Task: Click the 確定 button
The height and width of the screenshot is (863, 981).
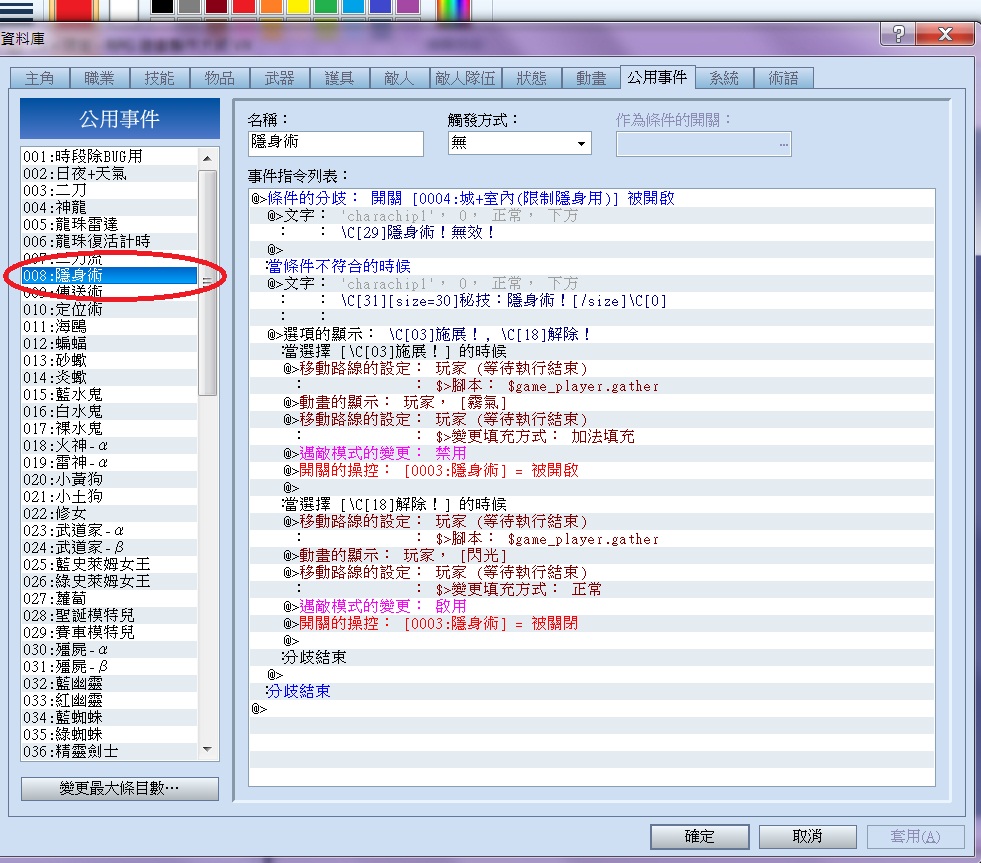Action: [x=699, y=836]
